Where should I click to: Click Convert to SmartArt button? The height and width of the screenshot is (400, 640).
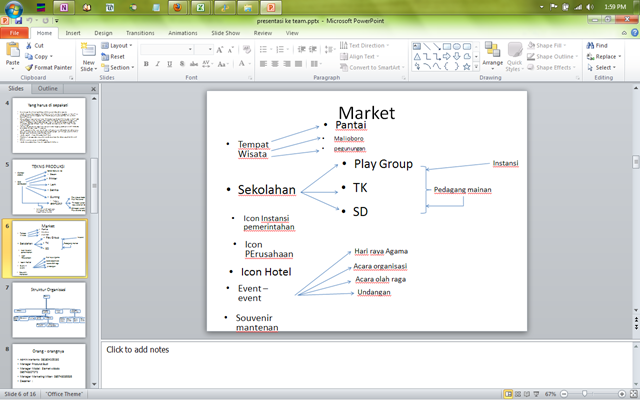click(372, 67)
